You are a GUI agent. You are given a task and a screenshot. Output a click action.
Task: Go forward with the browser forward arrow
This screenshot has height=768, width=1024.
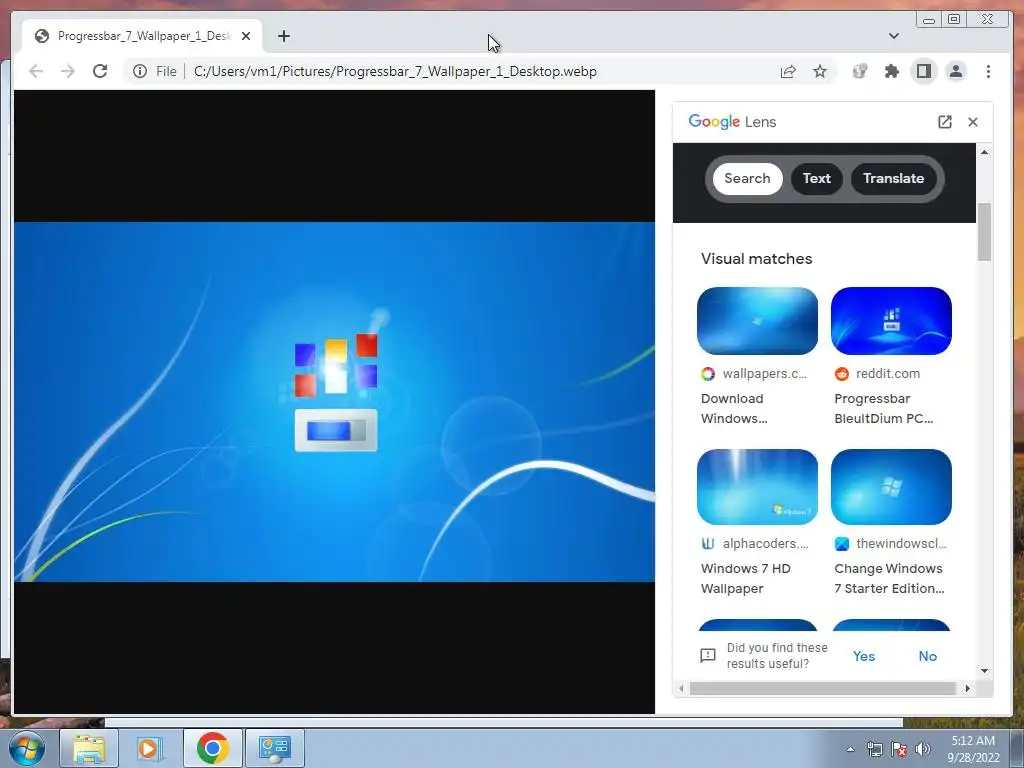pyautogui.click(x=68, y=71)
